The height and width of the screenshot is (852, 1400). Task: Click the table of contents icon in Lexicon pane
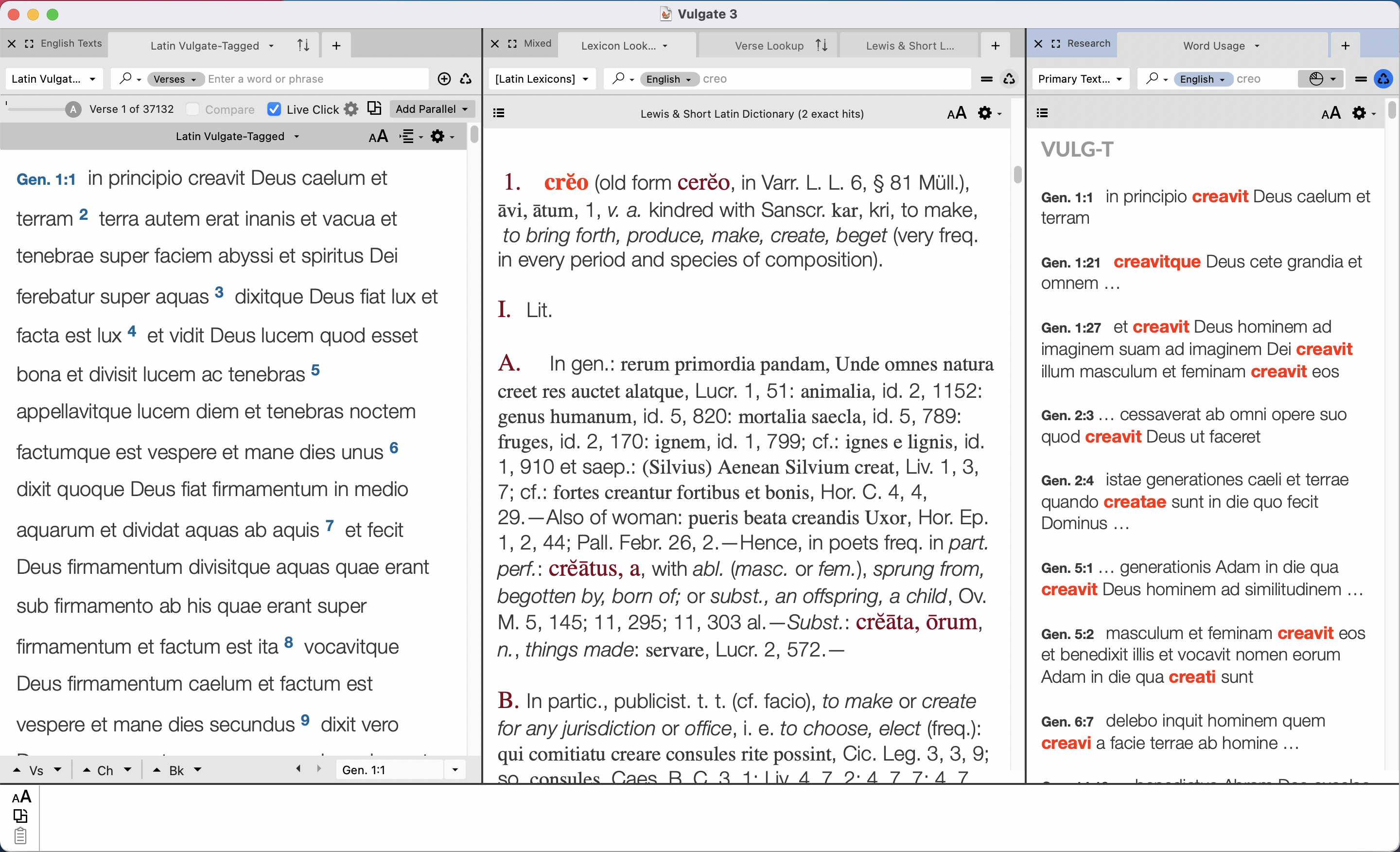click(498, 113)
